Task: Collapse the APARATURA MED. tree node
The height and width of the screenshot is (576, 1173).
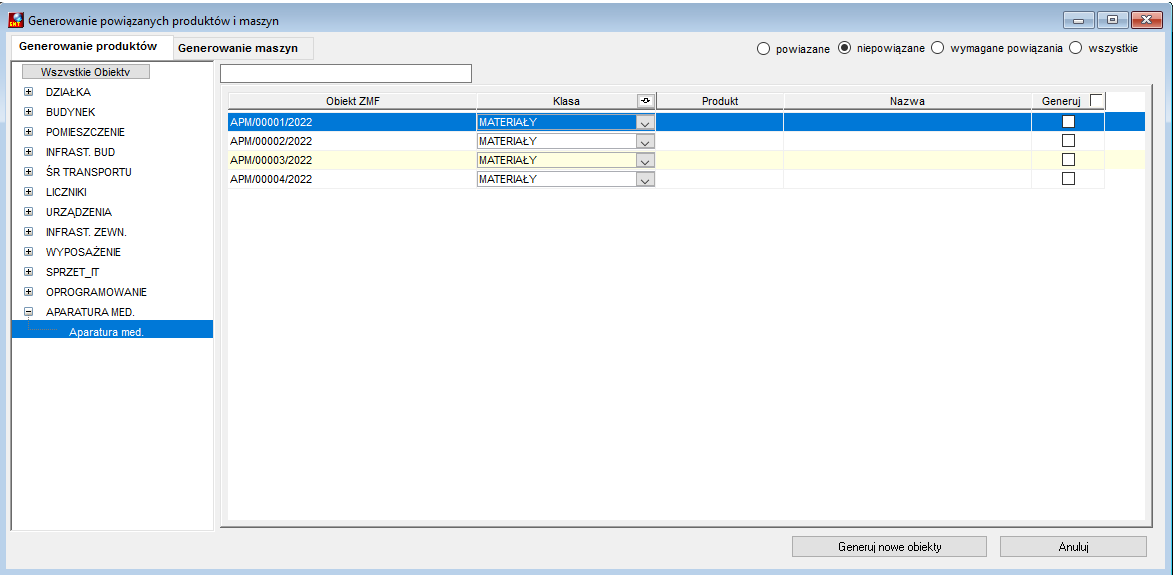Action: 28,311
